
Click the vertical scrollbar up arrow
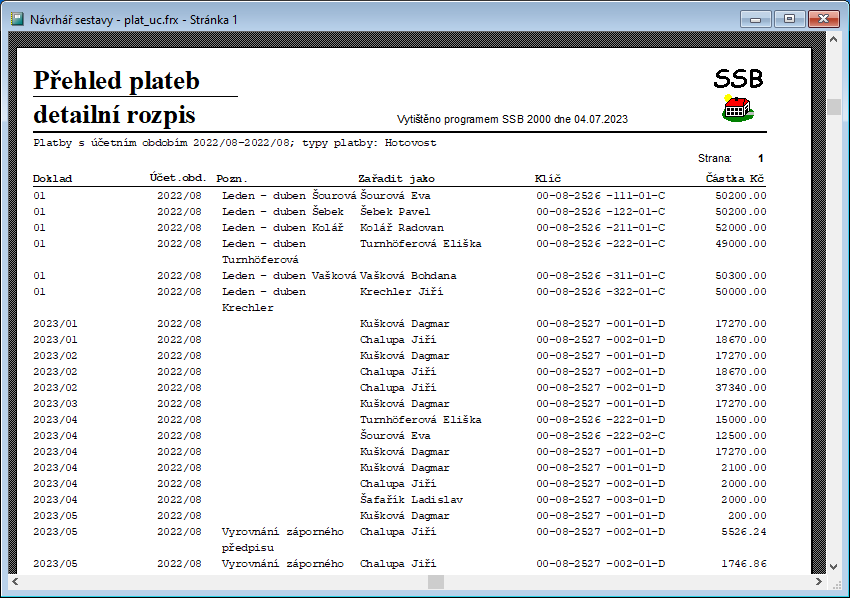click(x=833, y=40)
